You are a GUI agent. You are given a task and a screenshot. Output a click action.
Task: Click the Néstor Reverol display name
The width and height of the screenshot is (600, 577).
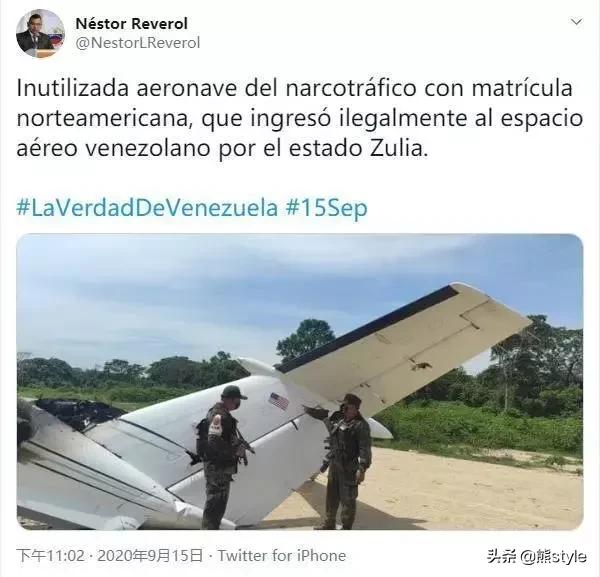(x=132, y=24)
